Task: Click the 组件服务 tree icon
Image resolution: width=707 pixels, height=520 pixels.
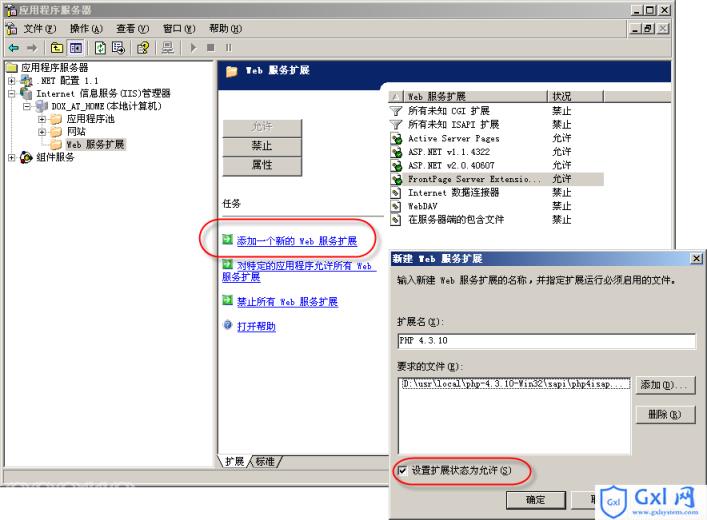Action: pyautogui.click(x=26, y=157)
